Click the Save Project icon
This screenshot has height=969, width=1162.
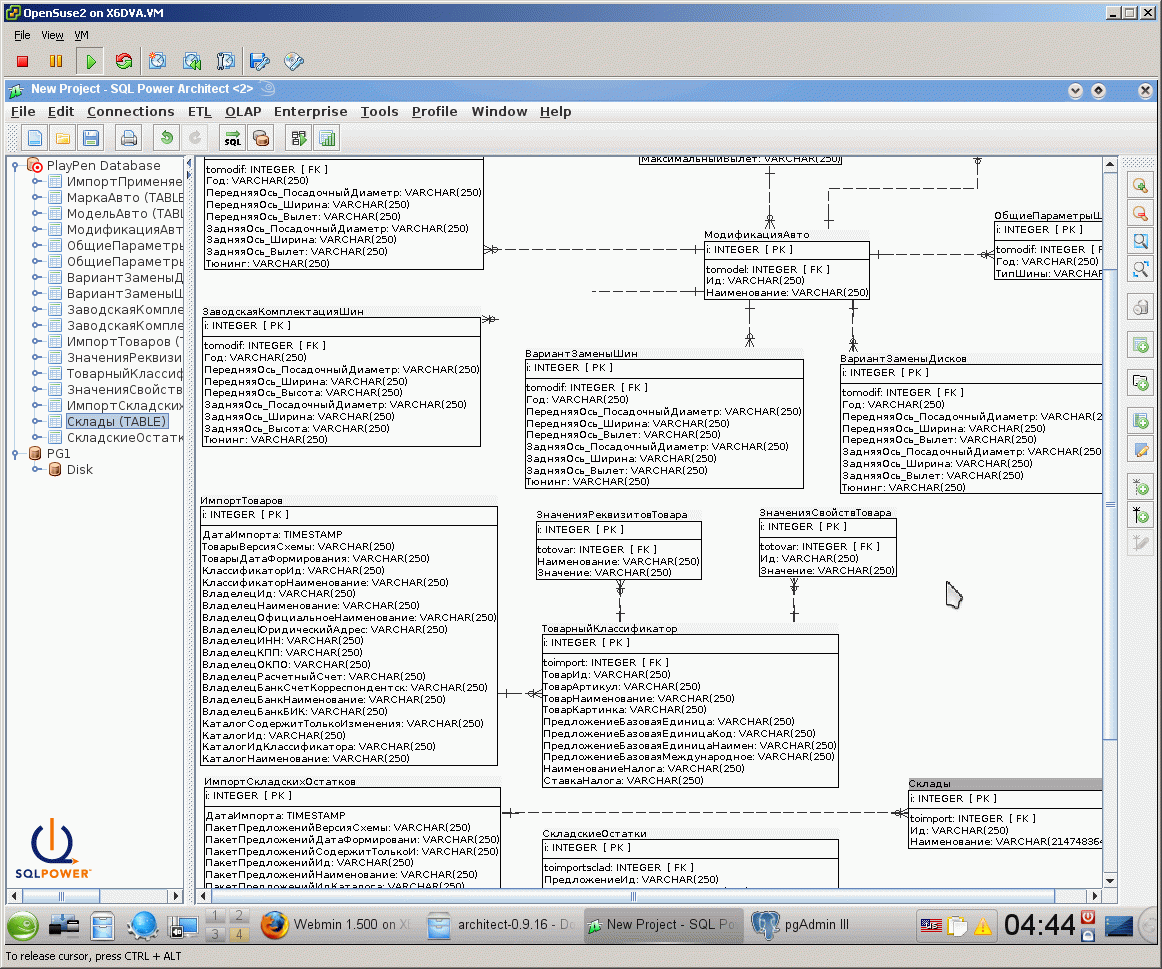coord(91,139)
